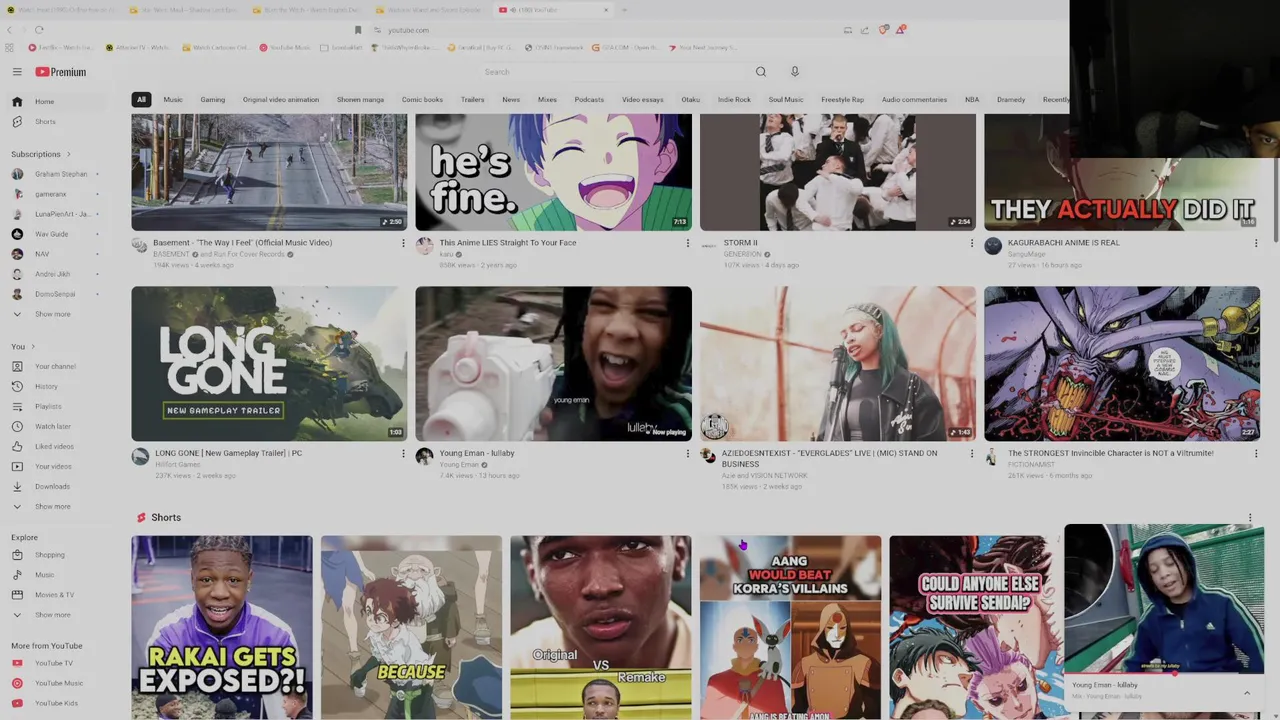Seek in the mini player progress bar
This screenshot has height=720, width=1280.
click(1164, 673)
